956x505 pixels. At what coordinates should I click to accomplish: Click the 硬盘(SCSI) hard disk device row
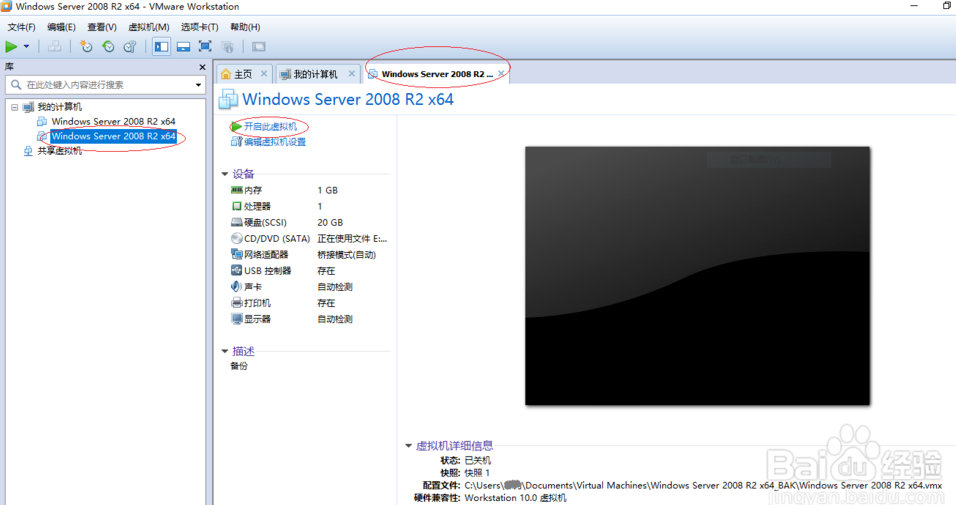(309, 223)
